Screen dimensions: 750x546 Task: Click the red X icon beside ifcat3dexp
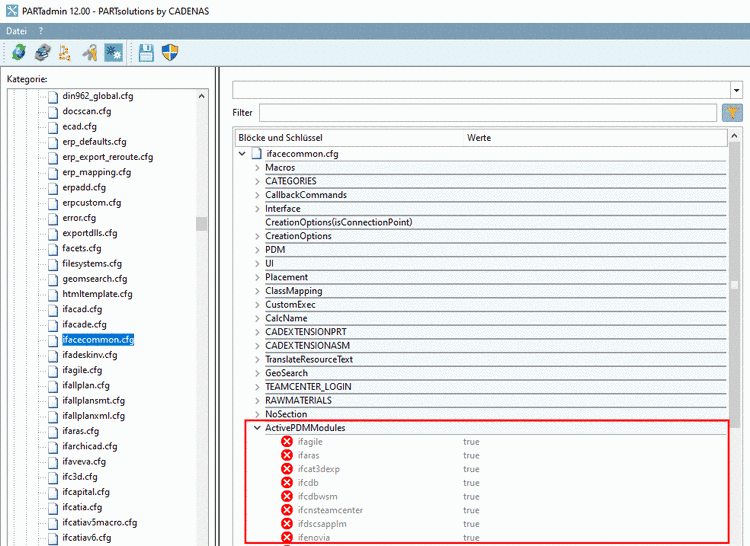[x=287, y=469]
